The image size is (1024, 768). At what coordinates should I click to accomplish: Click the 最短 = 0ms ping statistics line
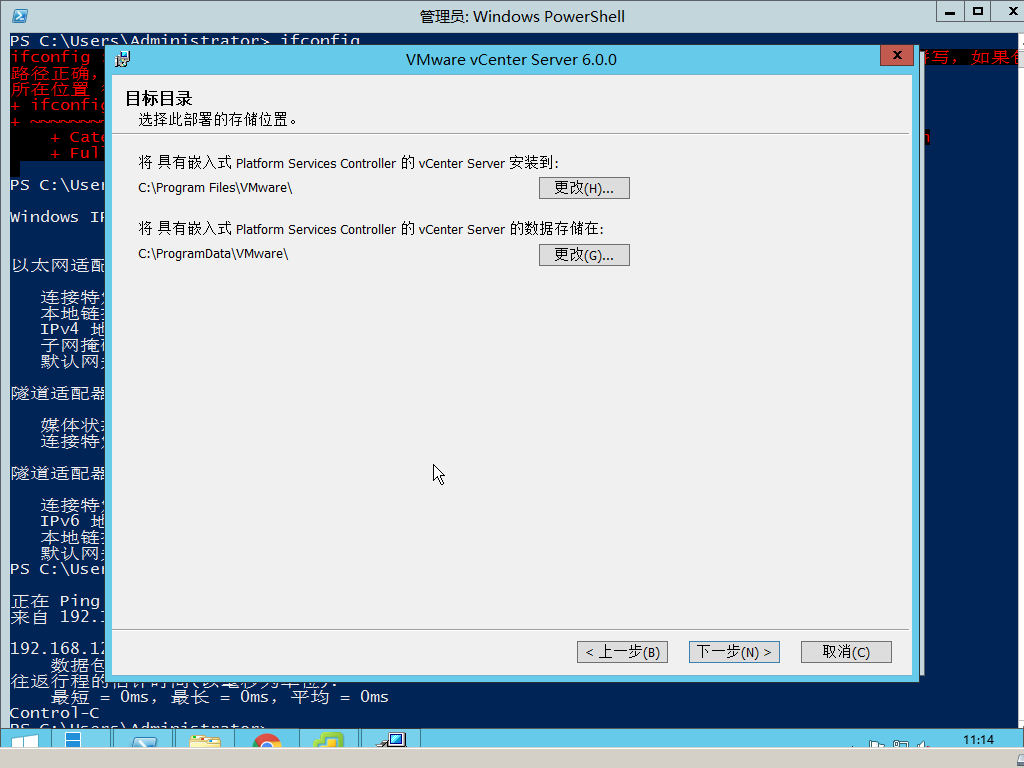pyautogui.click(x=219, y=697)
